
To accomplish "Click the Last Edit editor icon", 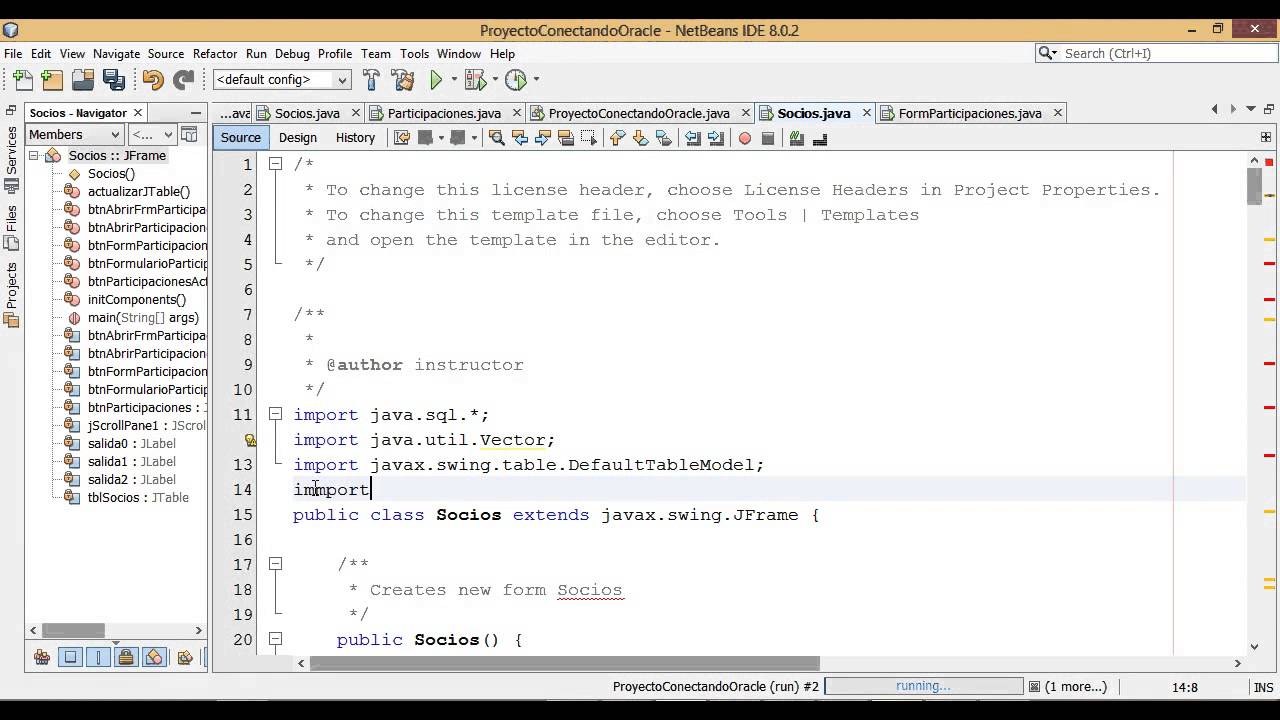I will 402,138.
